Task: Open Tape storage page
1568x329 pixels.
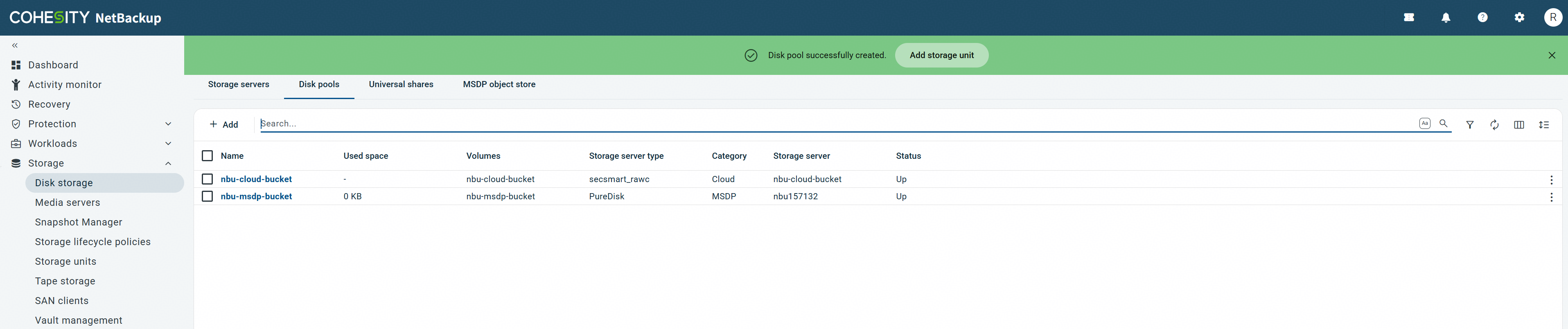Action: click(65, 281)
